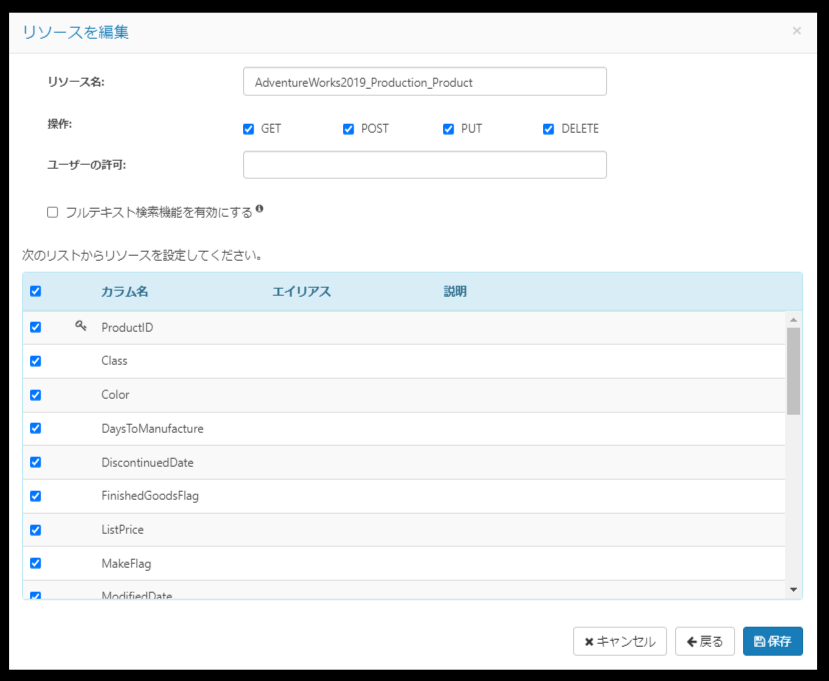Toggle the select-all columns header checkbox
The width and height of the screenshot is (829, 681).
pyautogui.click(x=35, y=291)
